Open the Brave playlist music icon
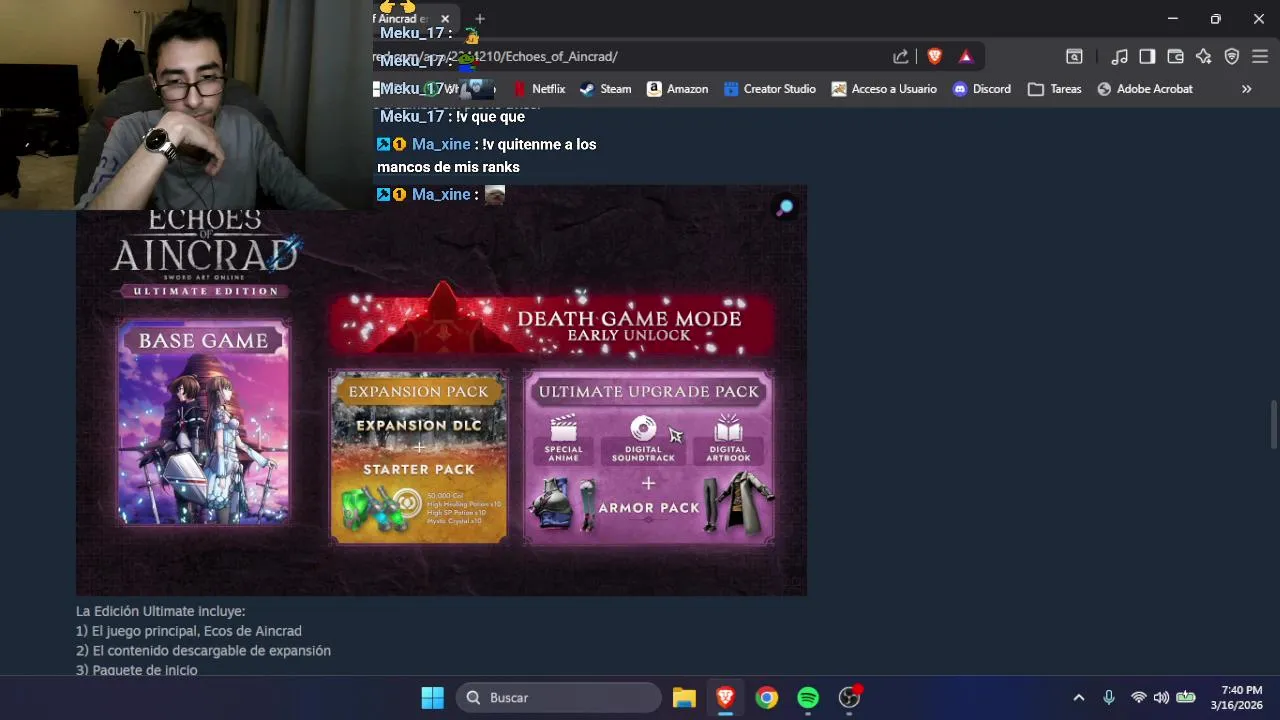Image resolution: width=1280 pixels, height=720 pixels. 1120,57
